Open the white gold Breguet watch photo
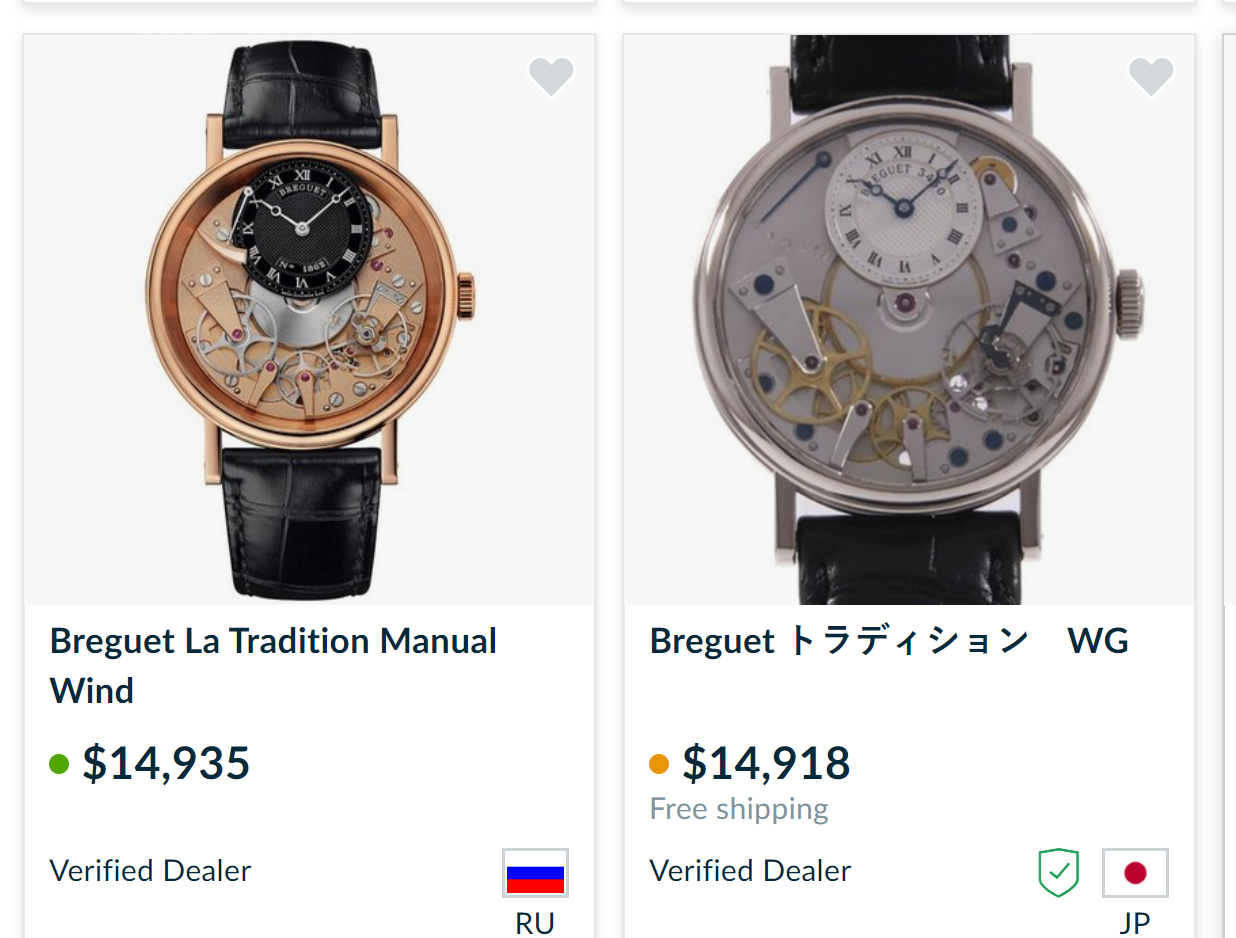The image size is (1236, 938). coord(910,320)
